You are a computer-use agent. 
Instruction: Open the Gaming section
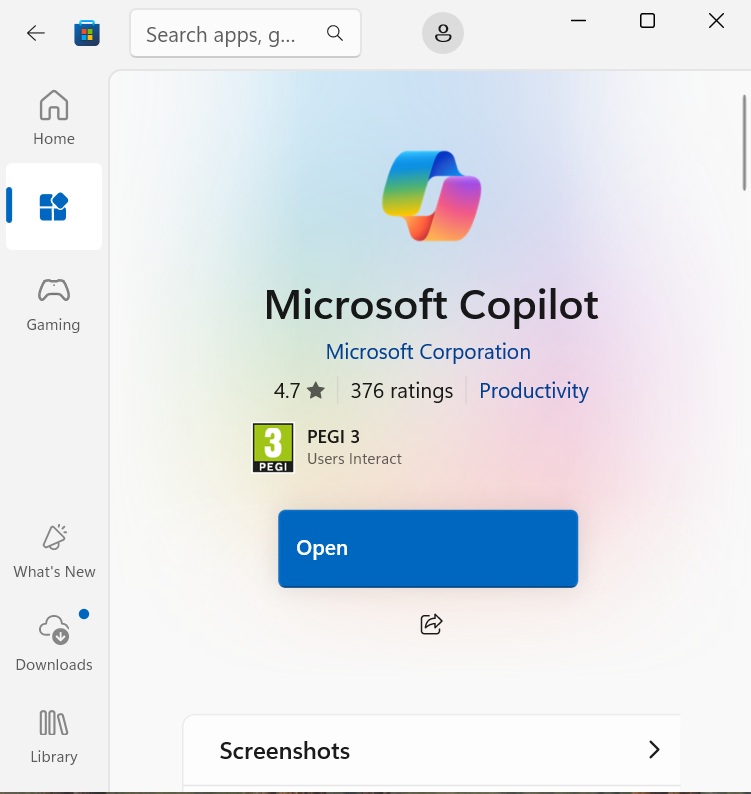(x=54, y=304)
